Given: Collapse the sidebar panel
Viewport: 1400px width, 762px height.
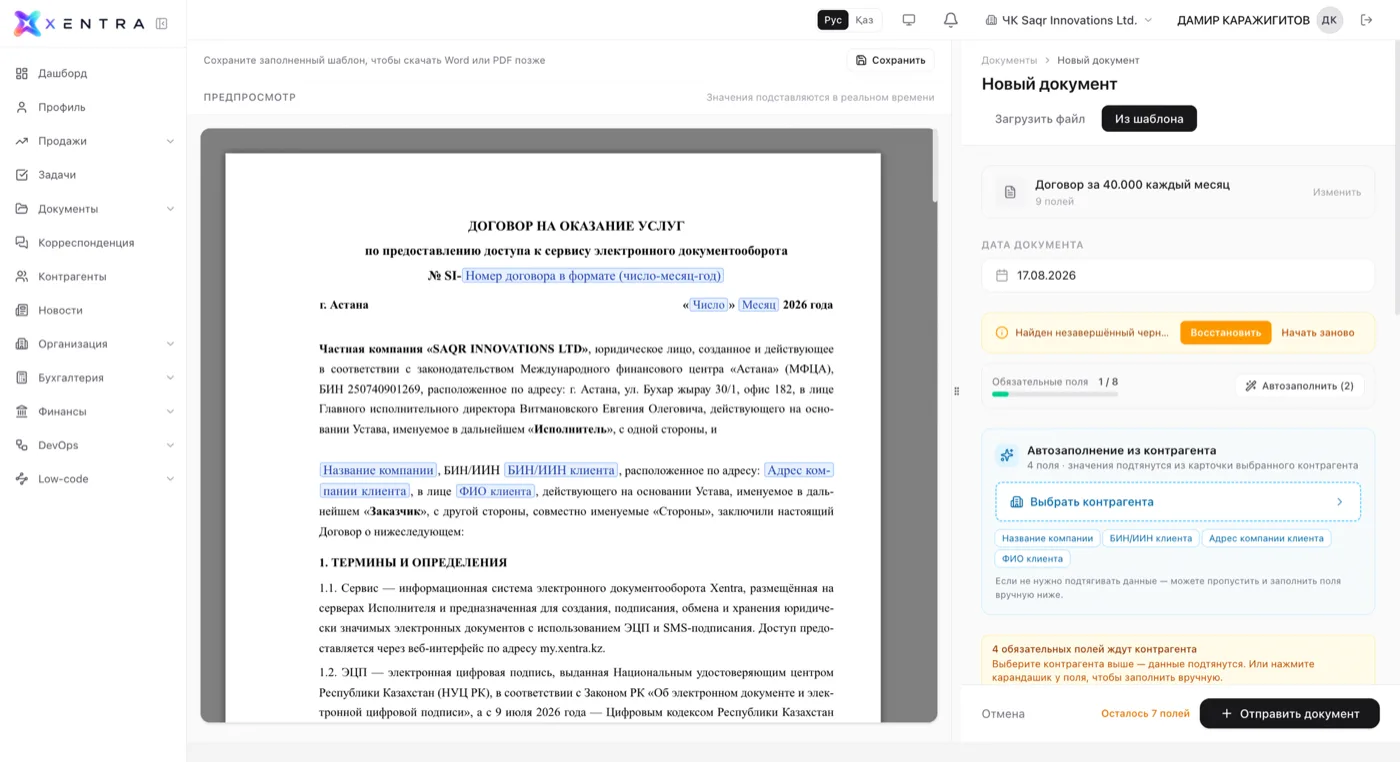Looking at the screenshot, I should point(162,23).
